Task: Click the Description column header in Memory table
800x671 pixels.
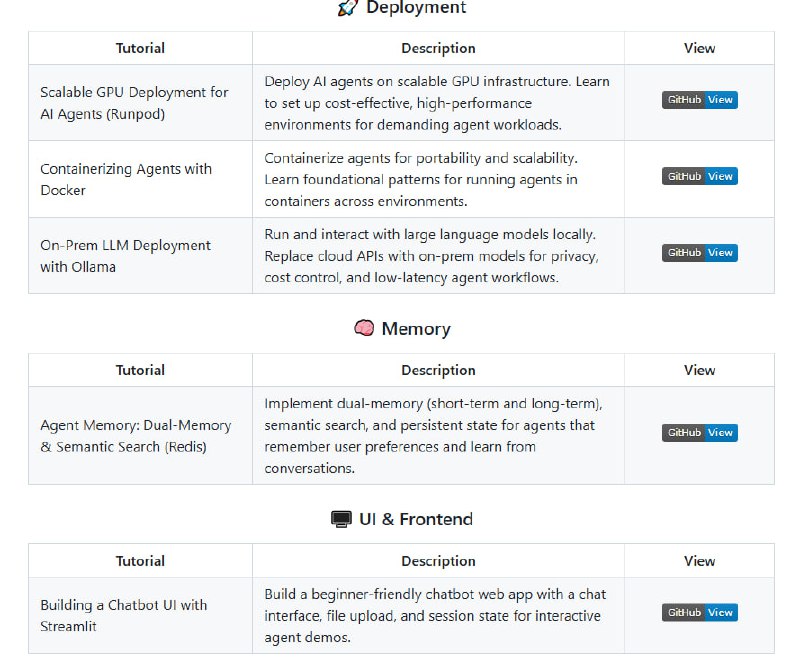Action: point(438,370)
